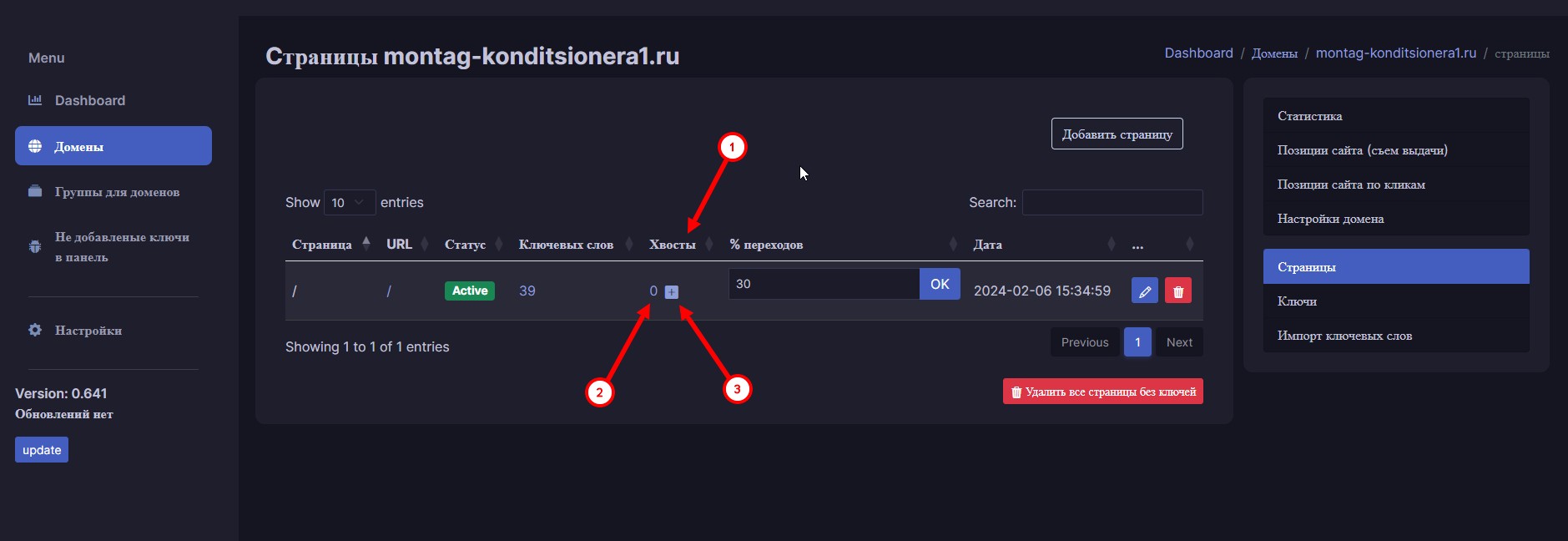Select Страницы in the right panel
This screenshot has height=541, width=1568.
click(x=1396, y=266)
